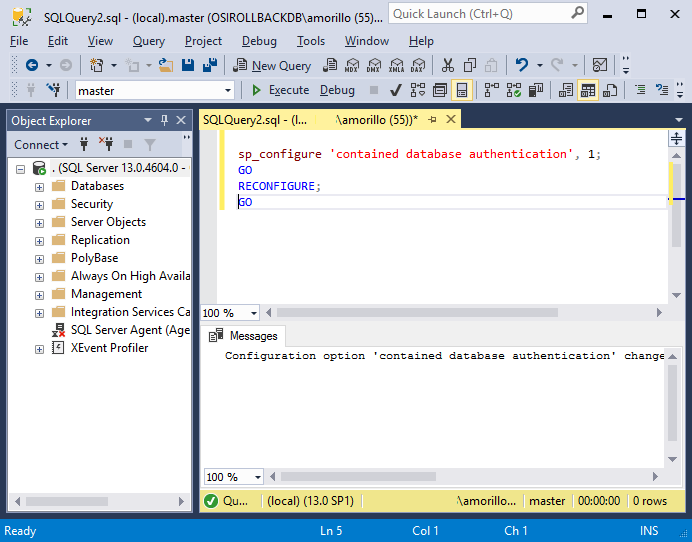Click the DAX query icon
The height and width of the screenshot is (542, 692).
[x=417, y=65]
